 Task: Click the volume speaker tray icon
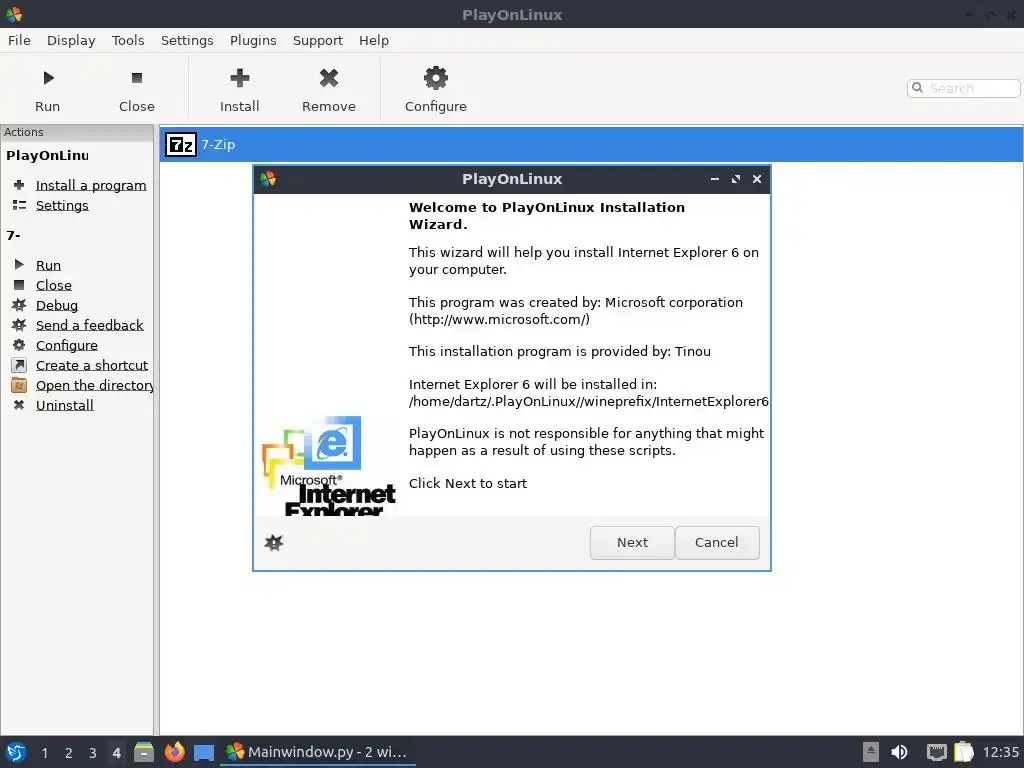899,752
